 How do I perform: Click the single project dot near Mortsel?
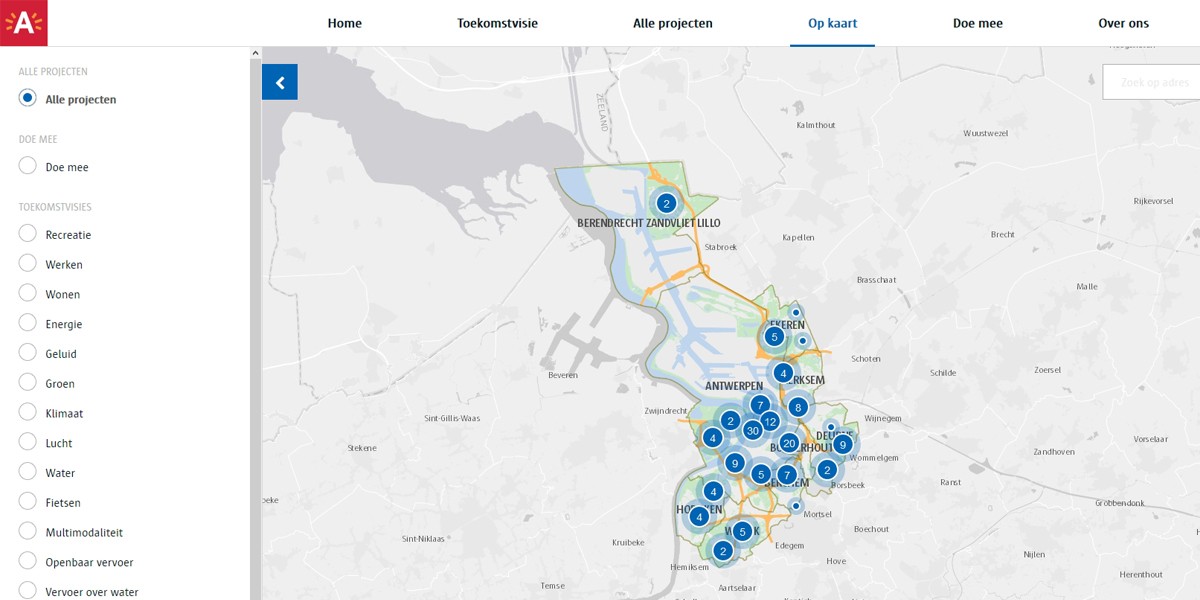(795, 506)
